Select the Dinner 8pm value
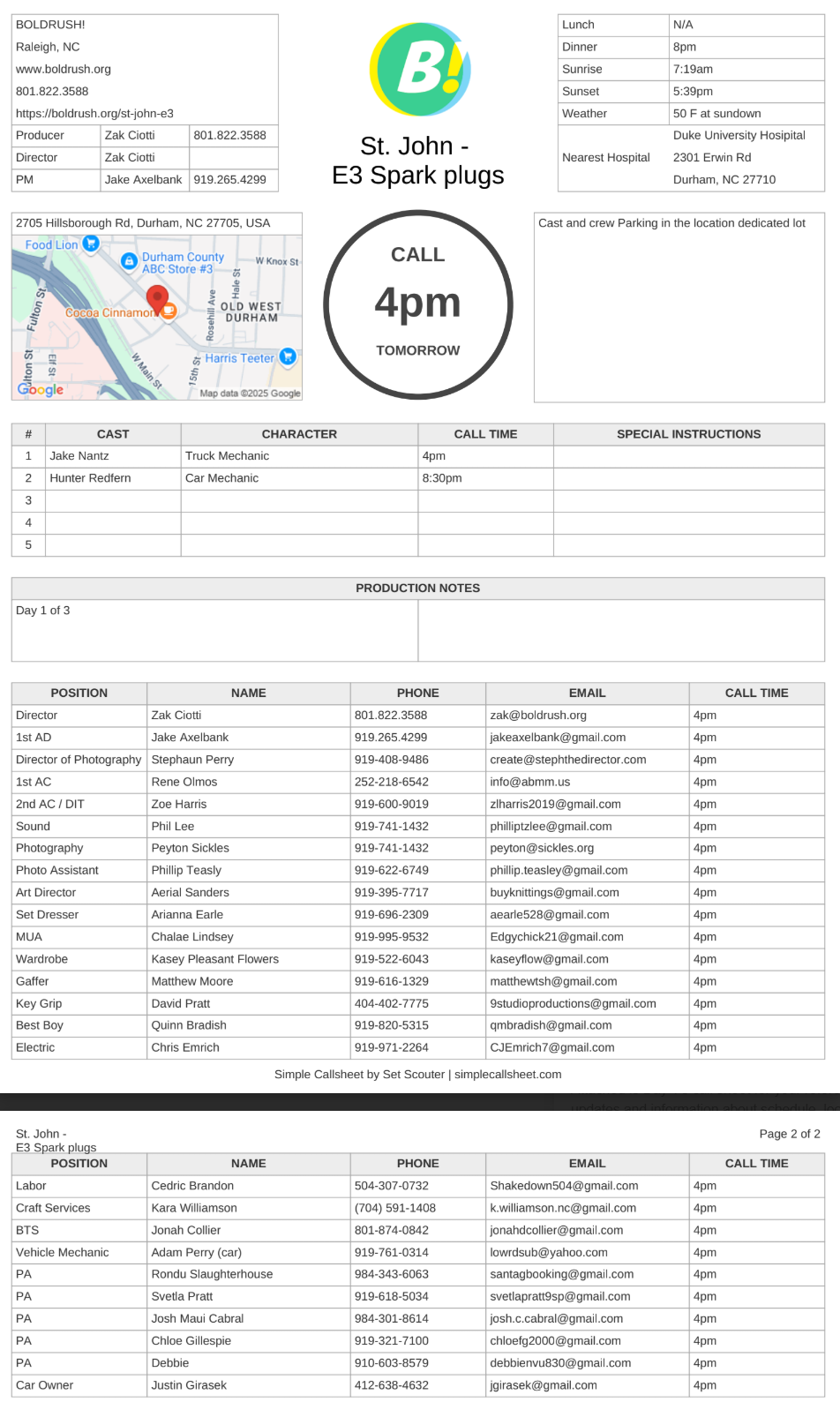840x1417 pixels. coord(685,47)
